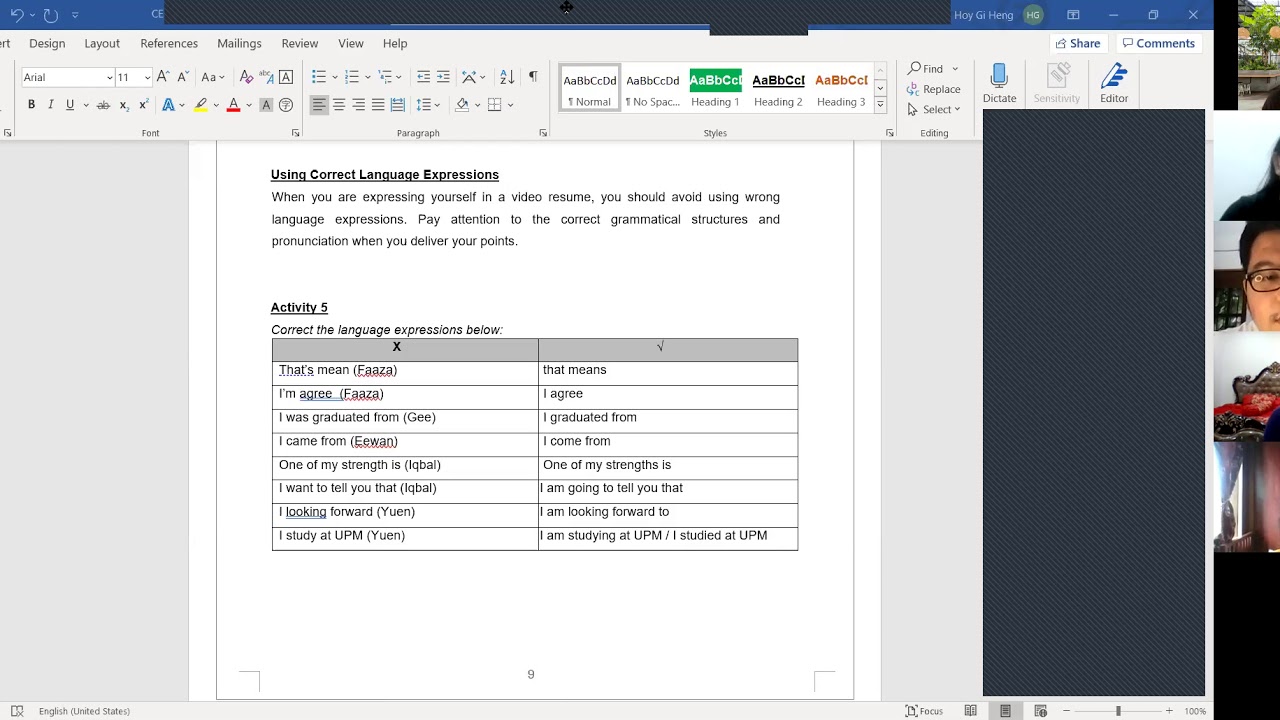Apply multilevel list formatting

[385, 77]
